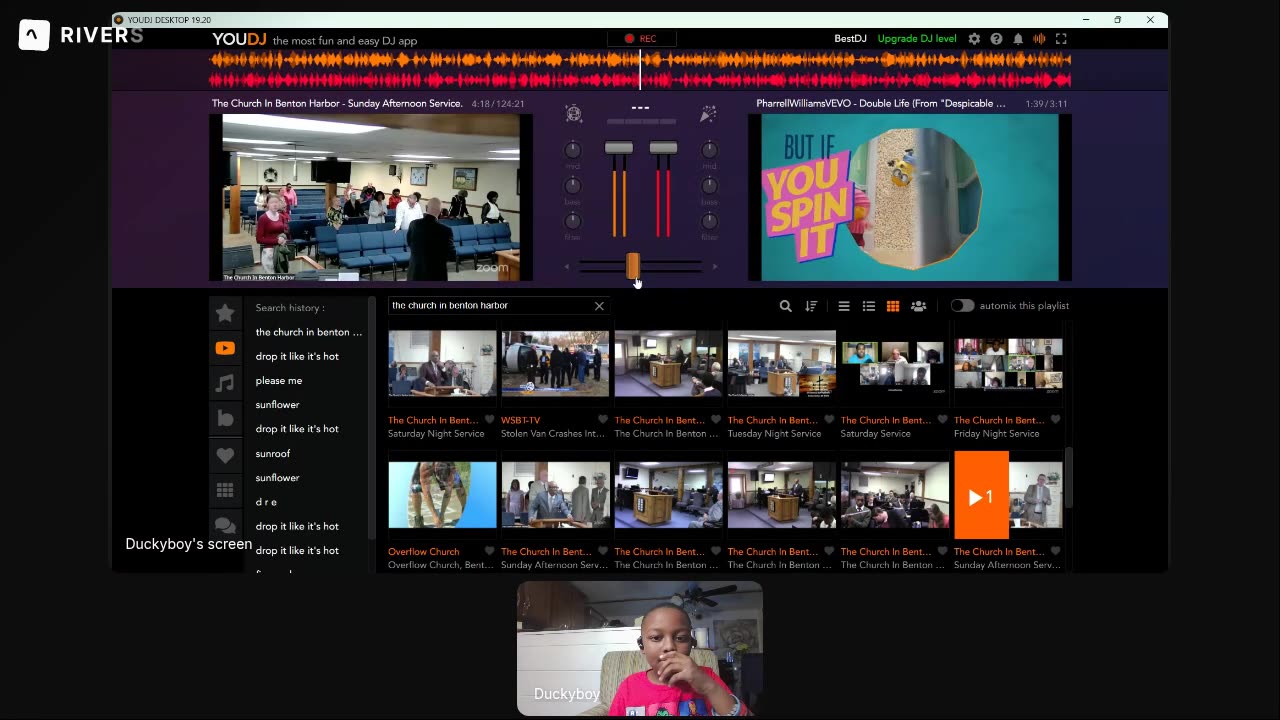Select 'please me' search history entry
The width and height of the screenshot is (1280, 720).
278,381
